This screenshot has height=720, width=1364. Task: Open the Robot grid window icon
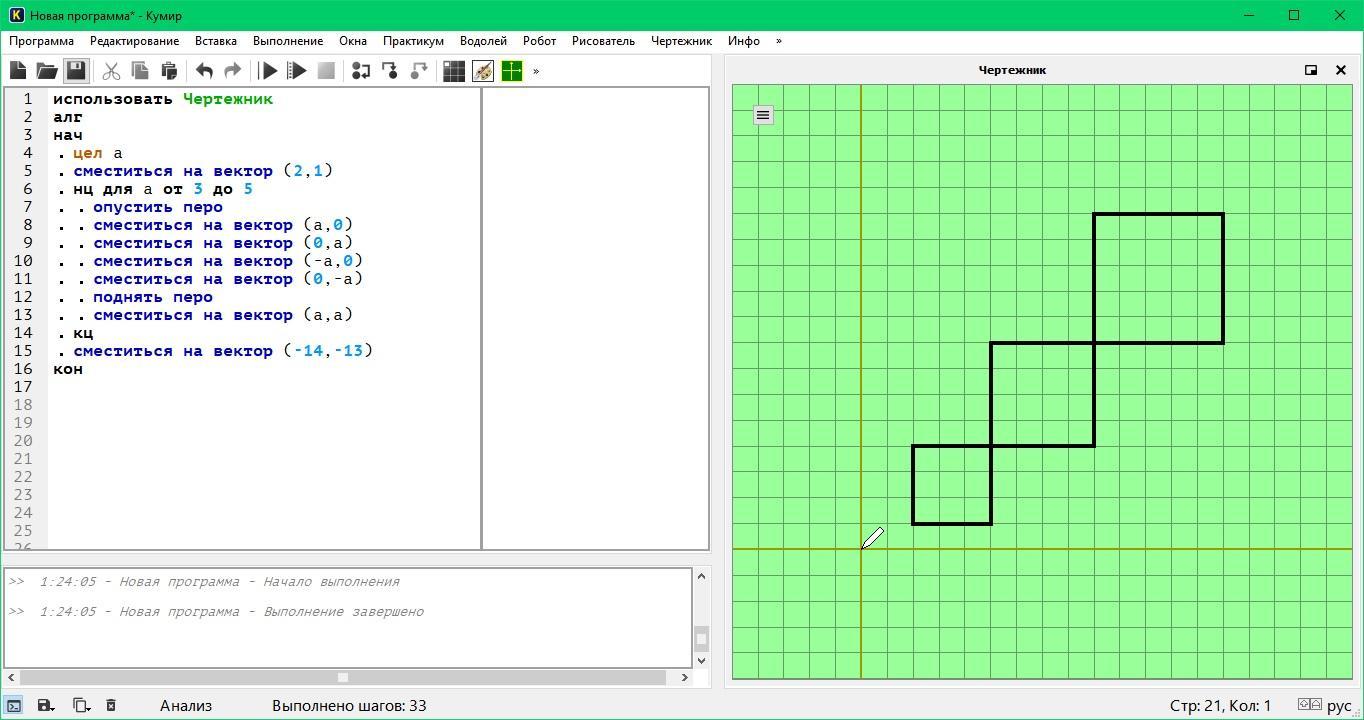click(454, 71)
